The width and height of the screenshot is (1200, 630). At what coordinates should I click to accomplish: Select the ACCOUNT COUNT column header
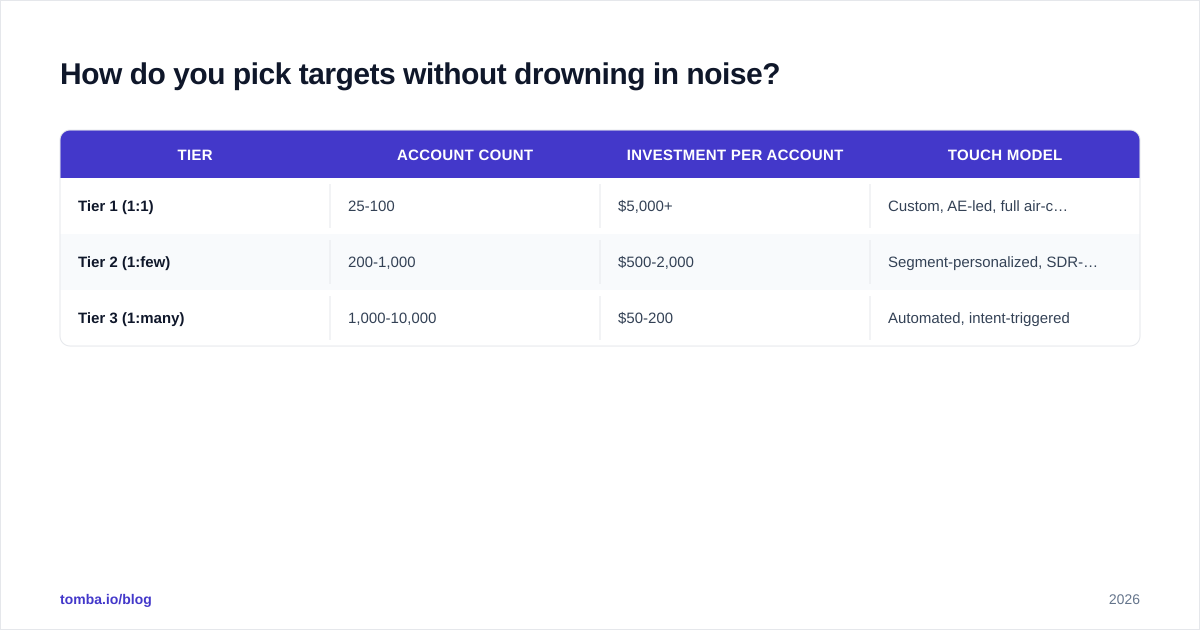pos(465,155)
